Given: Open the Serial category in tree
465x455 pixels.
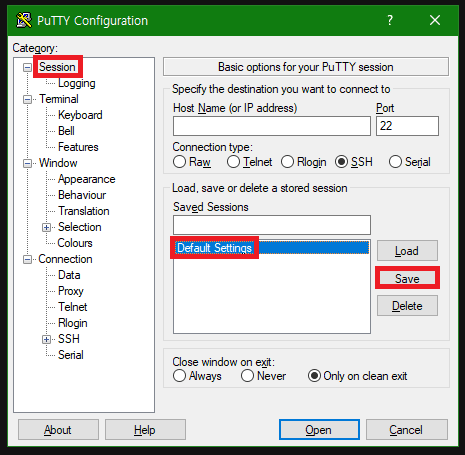Looking at the screenshot, I should click(x=71, y=355).
